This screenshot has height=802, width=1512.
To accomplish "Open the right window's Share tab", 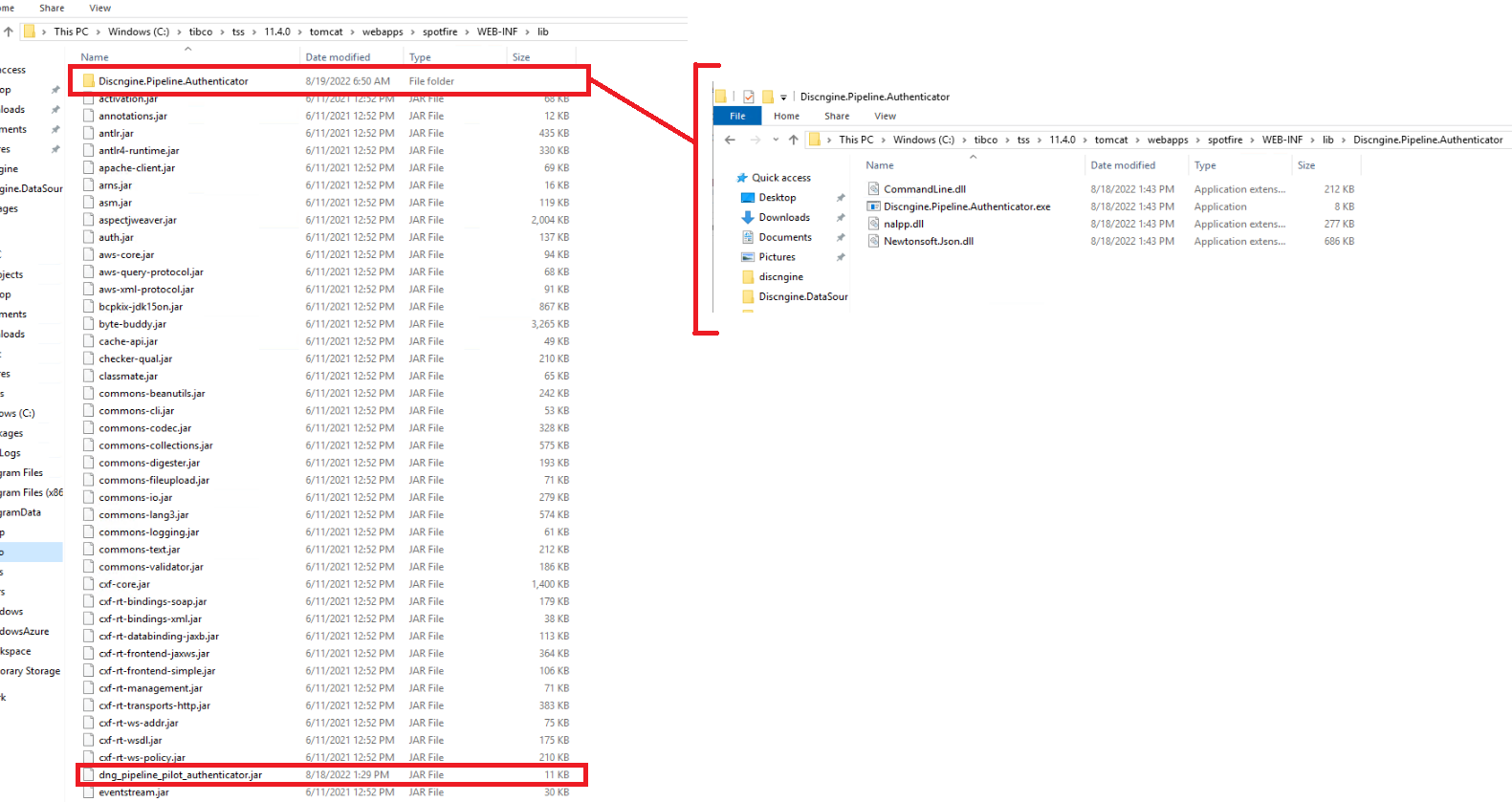I will pyautogui.click(x=837, y=116).
